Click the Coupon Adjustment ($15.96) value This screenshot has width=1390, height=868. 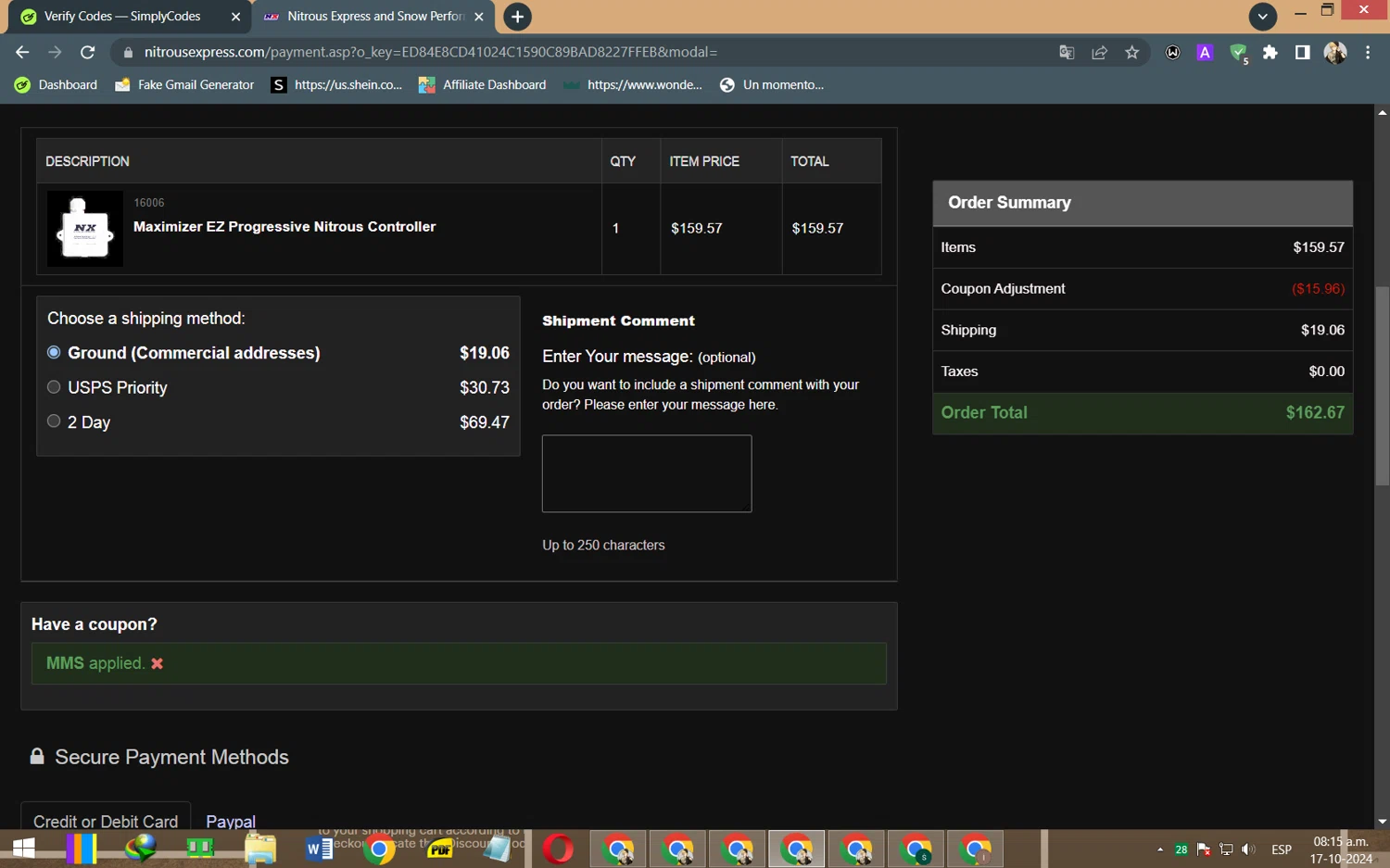[x=1318, y=288]
